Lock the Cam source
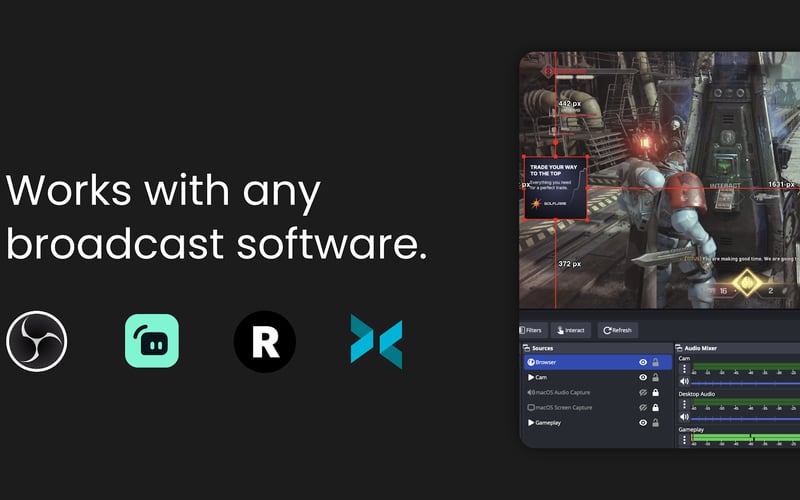The height and width of the screenshot is (500, 800). pos(656,378)
